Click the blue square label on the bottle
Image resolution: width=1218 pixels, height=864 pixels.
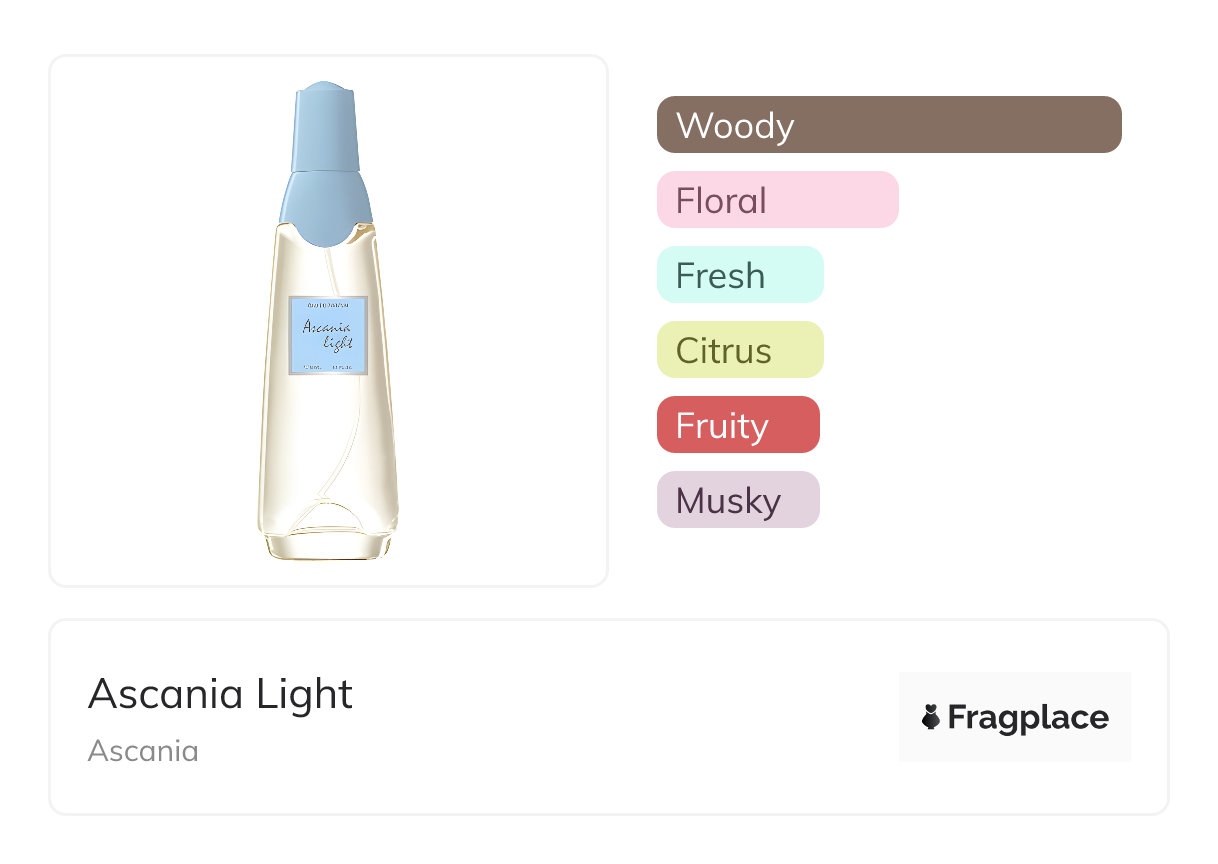click(x=328, y=335)
